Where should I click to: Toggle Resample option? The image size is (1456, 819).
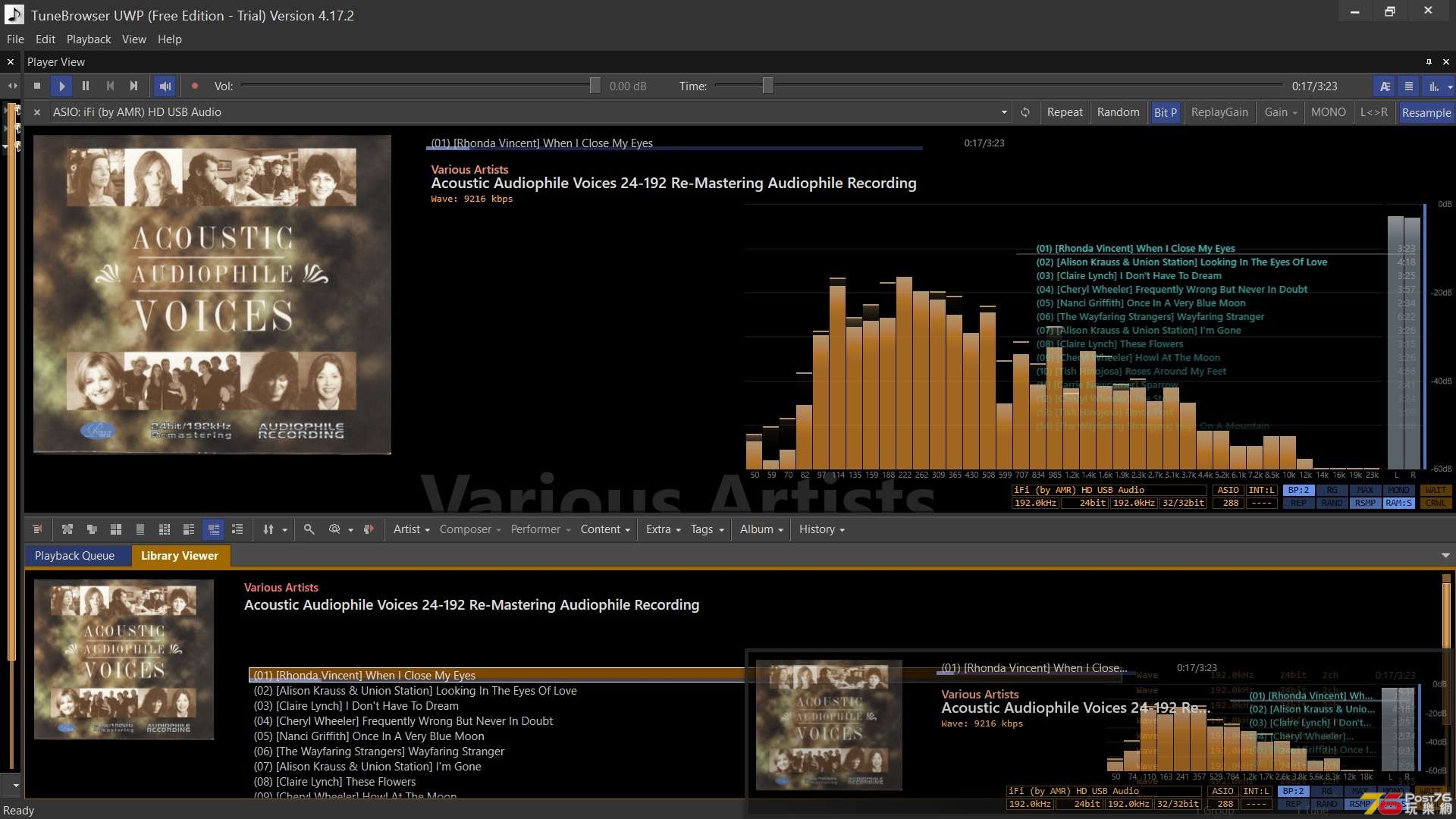[1426, 112]
